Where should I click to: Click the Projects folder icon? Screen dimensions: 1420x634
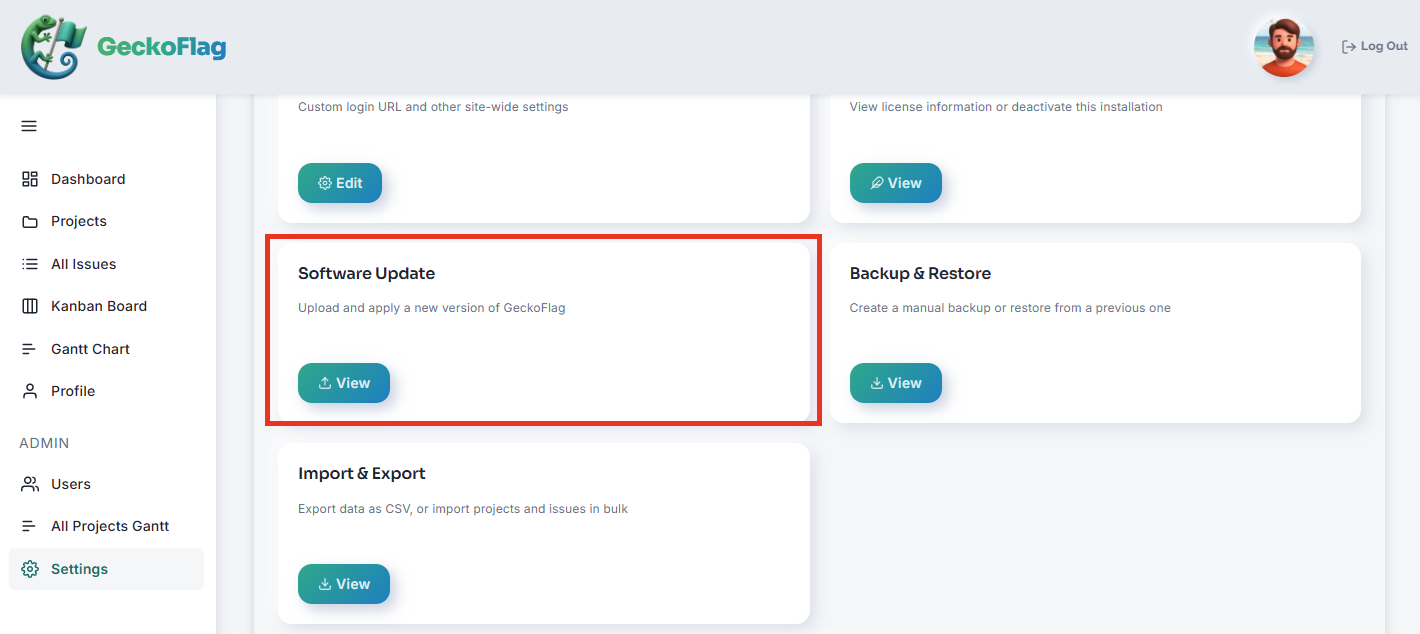point(30,221)
